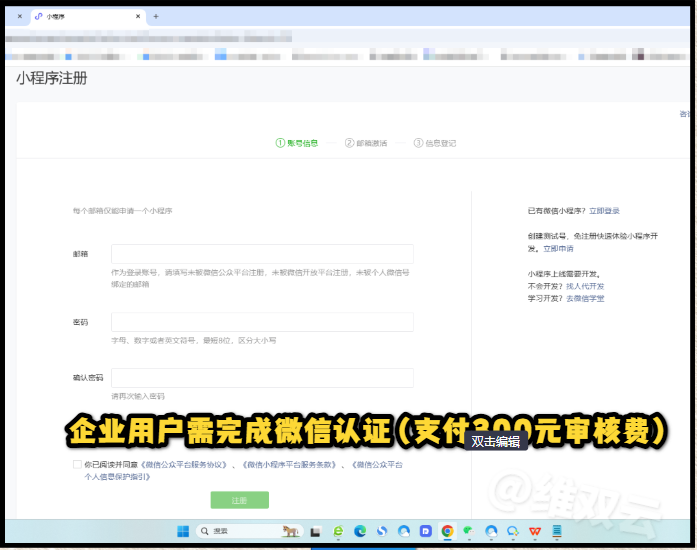Open Microsoft Edge from the taskbar
This screenshot has height=550, width=697.
360,531
